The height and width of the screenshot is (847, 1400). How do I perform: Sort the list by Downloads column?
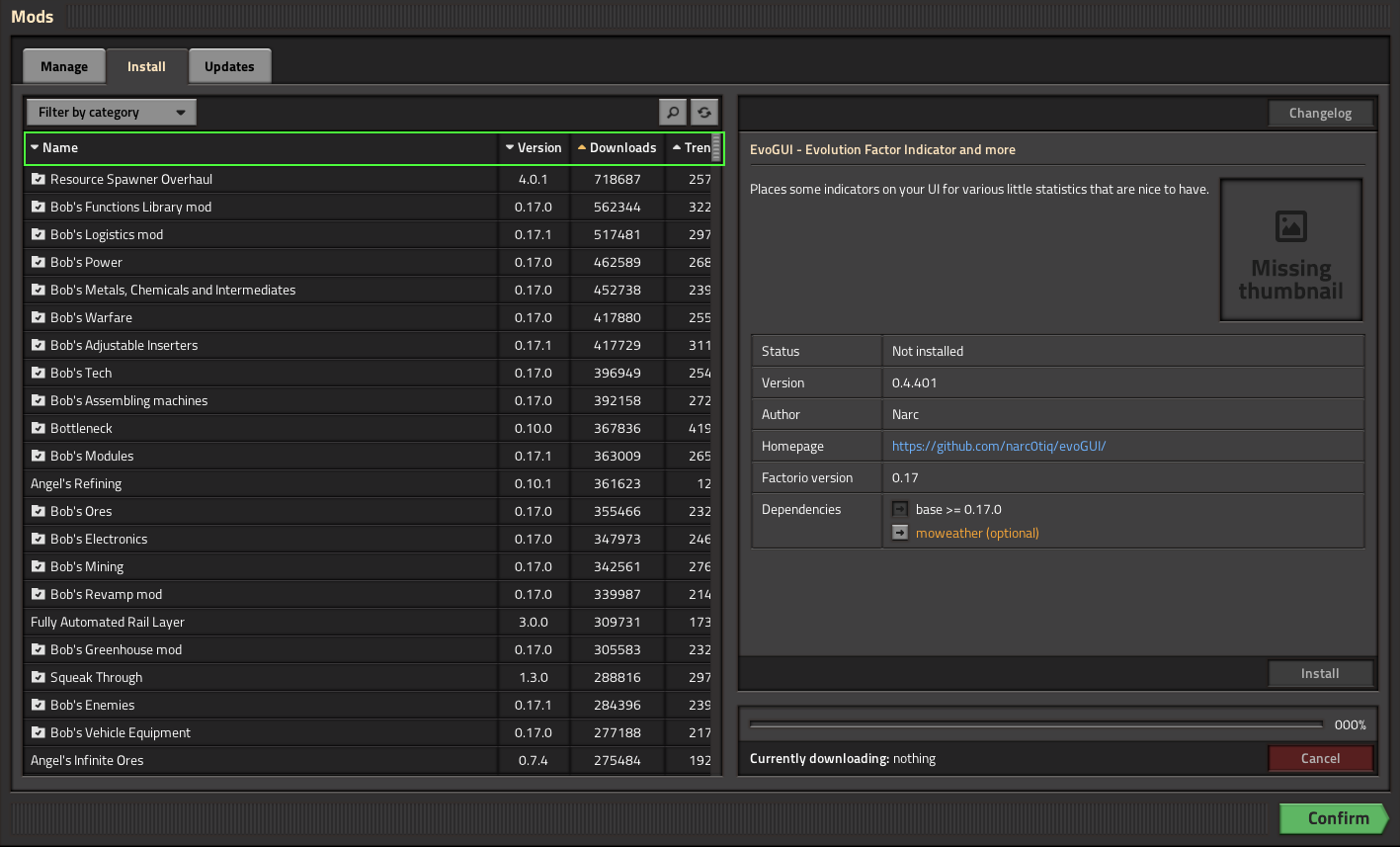point(616,148)
